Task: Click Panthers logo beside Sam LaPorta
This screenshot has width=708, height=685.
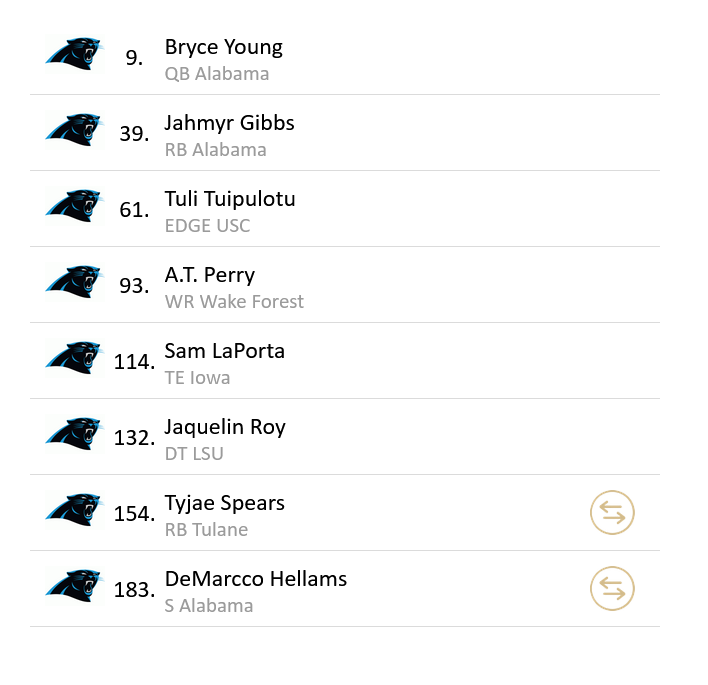Action: click(x=74, y=358)
